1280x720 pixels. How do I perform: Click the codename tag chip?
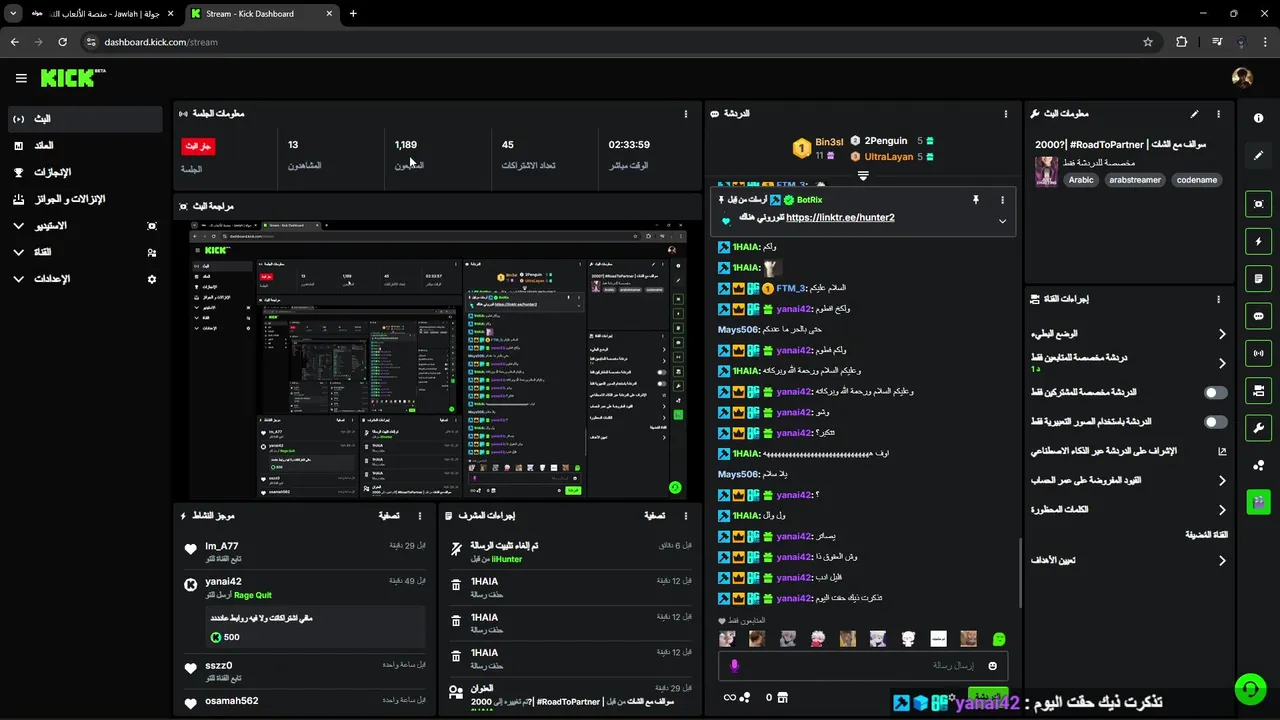pyautogui.click(x=1197, y=180)
